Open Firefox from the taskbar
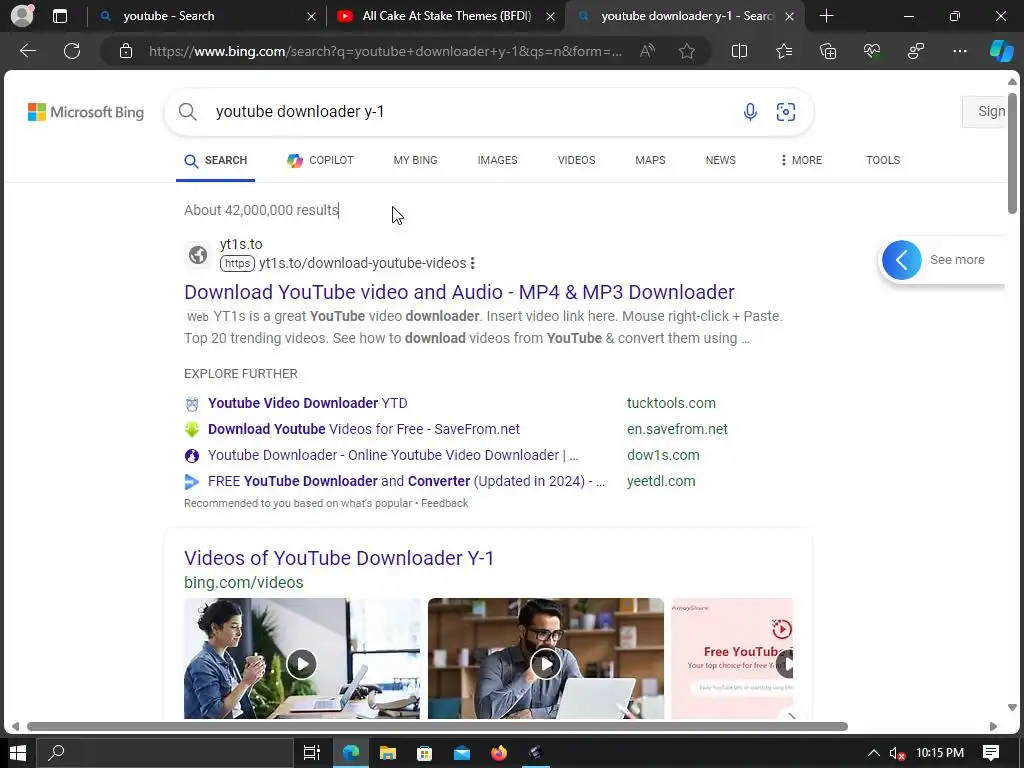 499,753
